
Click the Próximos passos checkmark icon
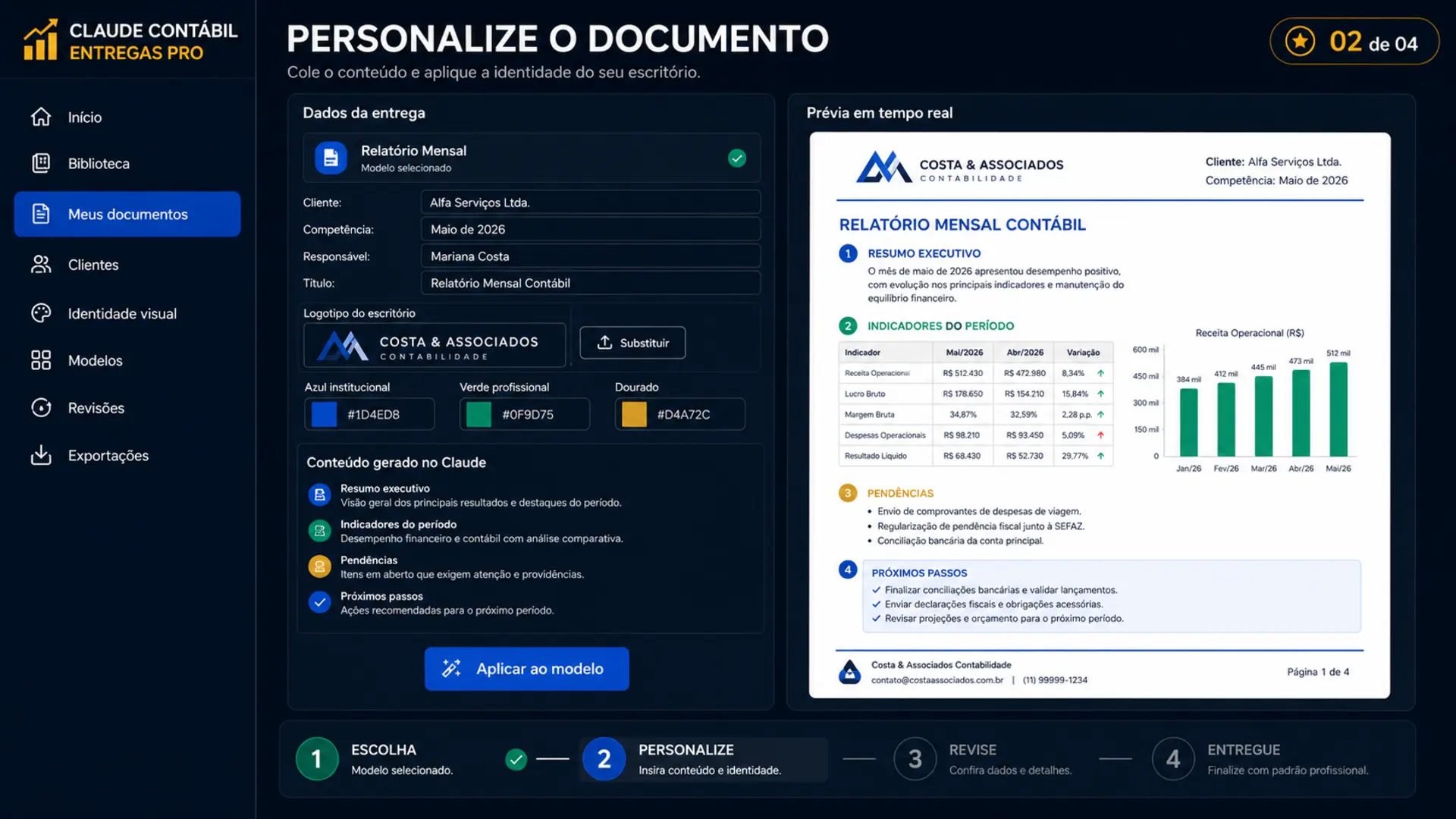(x=319, y=602)
